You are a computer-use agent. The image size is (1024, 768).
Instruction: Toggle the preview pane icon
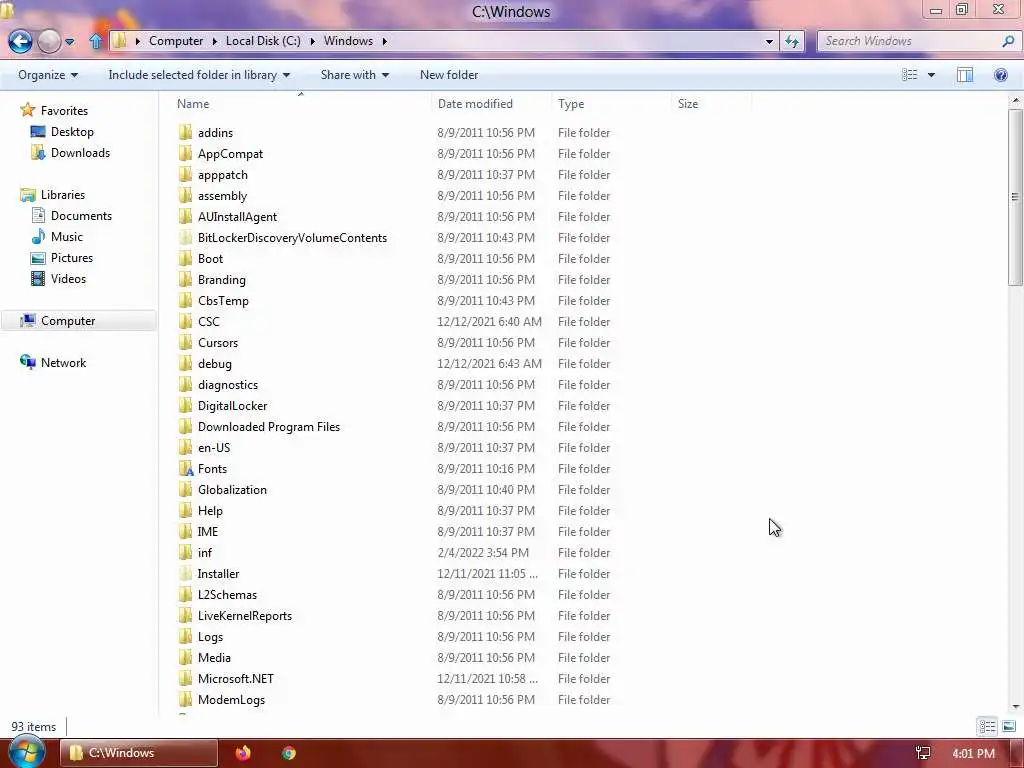tap(965, 75)
